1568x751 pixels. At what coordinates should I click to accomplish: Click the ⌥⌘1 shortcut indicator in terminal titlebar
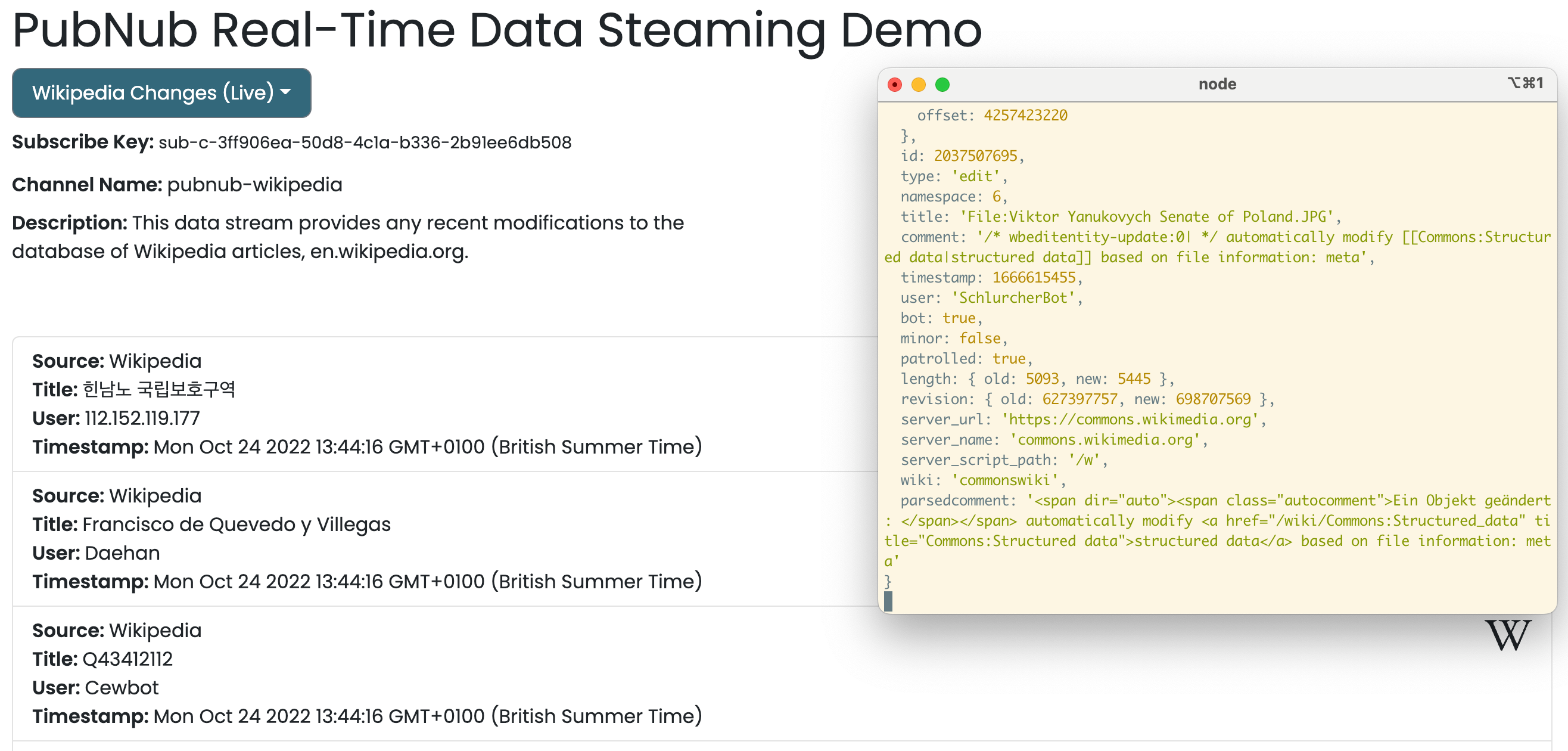pos(1525,83)
